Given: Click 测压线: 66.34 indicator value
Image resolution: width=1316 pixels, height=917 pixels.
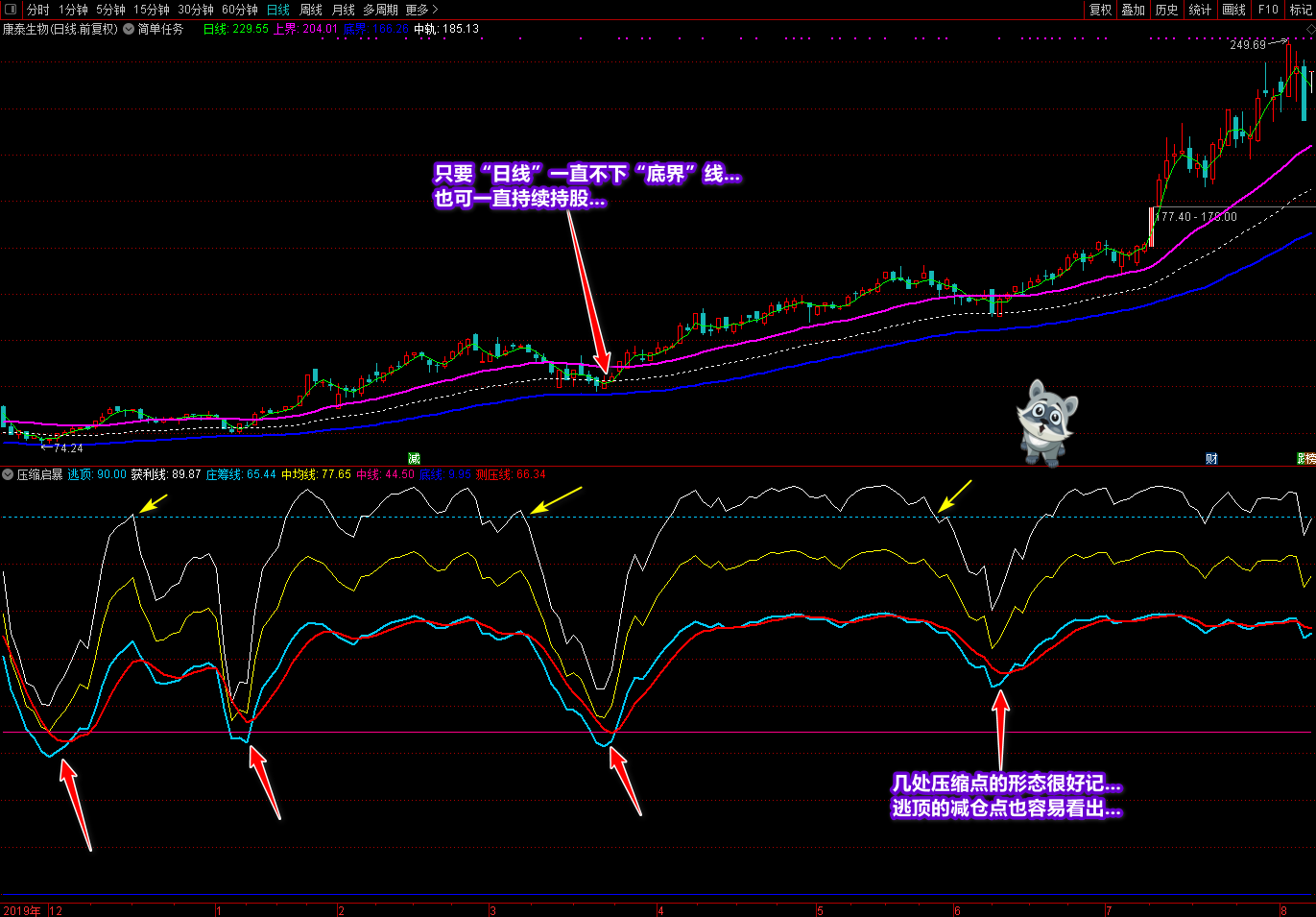Looking at the screenshot, I should (511, 474).
